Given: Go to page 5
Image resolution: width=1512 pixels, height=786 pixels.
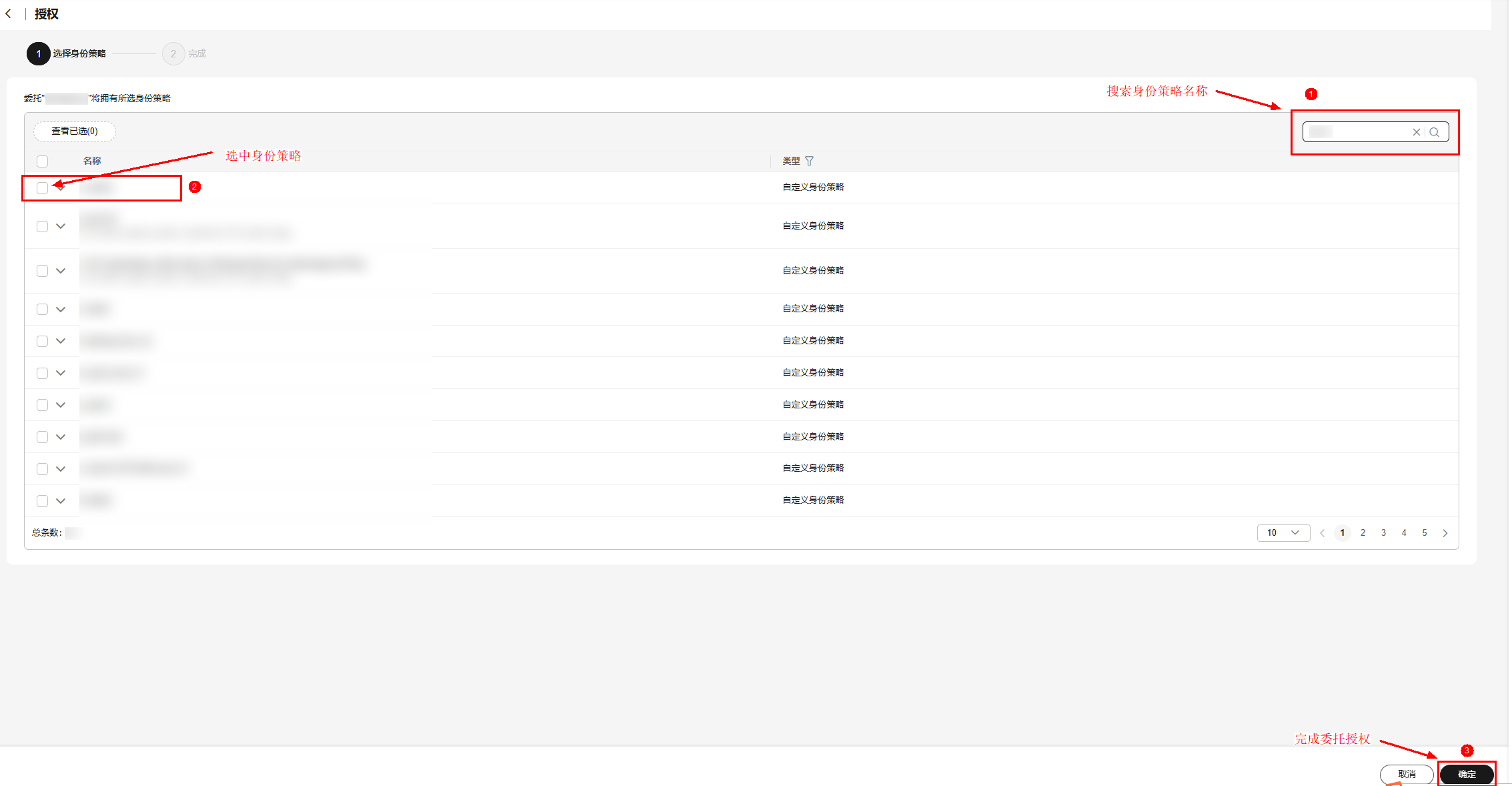Looking at the screenshot, I should click(x=1424, y=533).
